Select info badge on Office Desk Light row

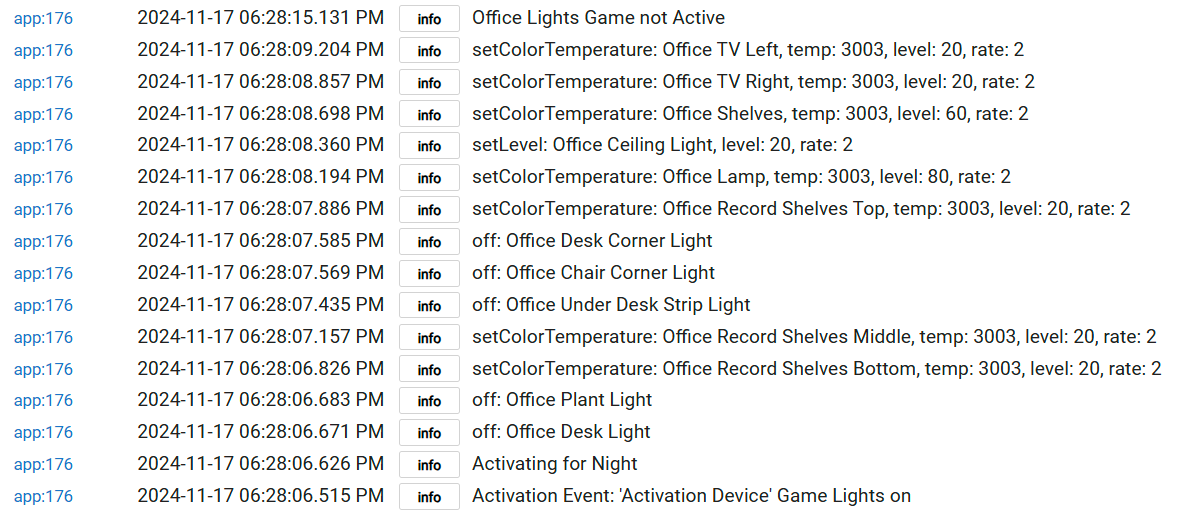(x=429, y=433)
